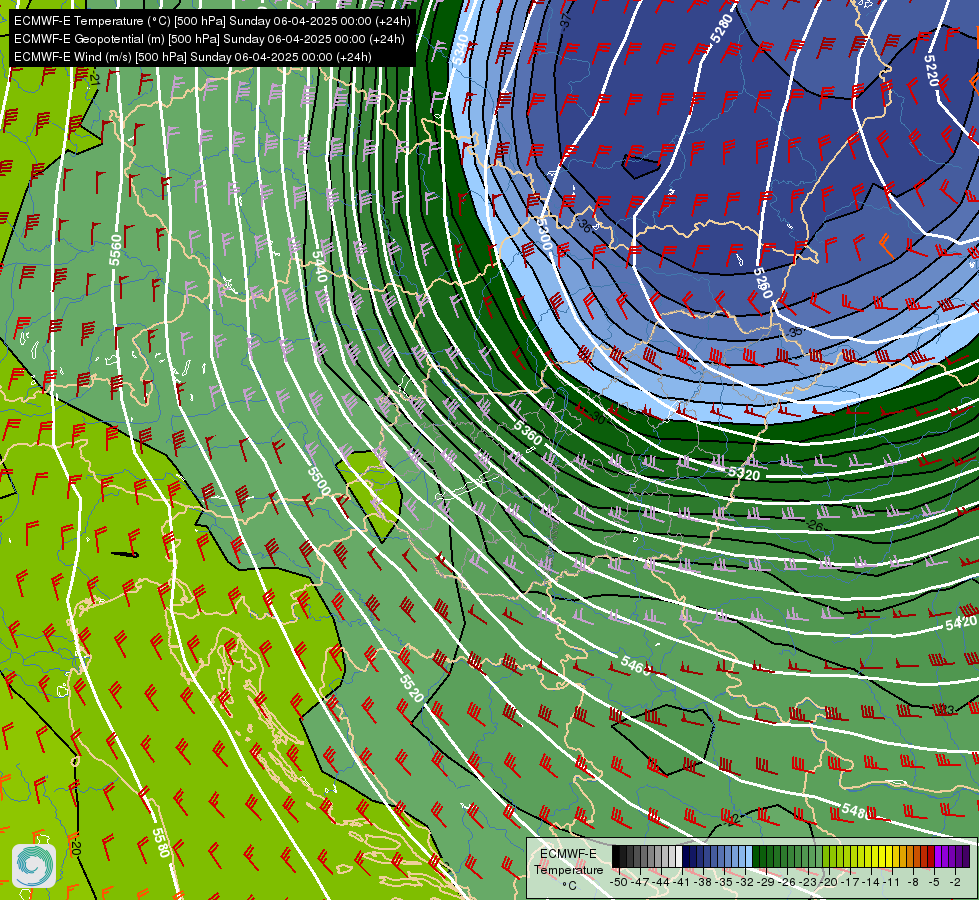Click the light blue legend swatch above -32

coord(749,856)
